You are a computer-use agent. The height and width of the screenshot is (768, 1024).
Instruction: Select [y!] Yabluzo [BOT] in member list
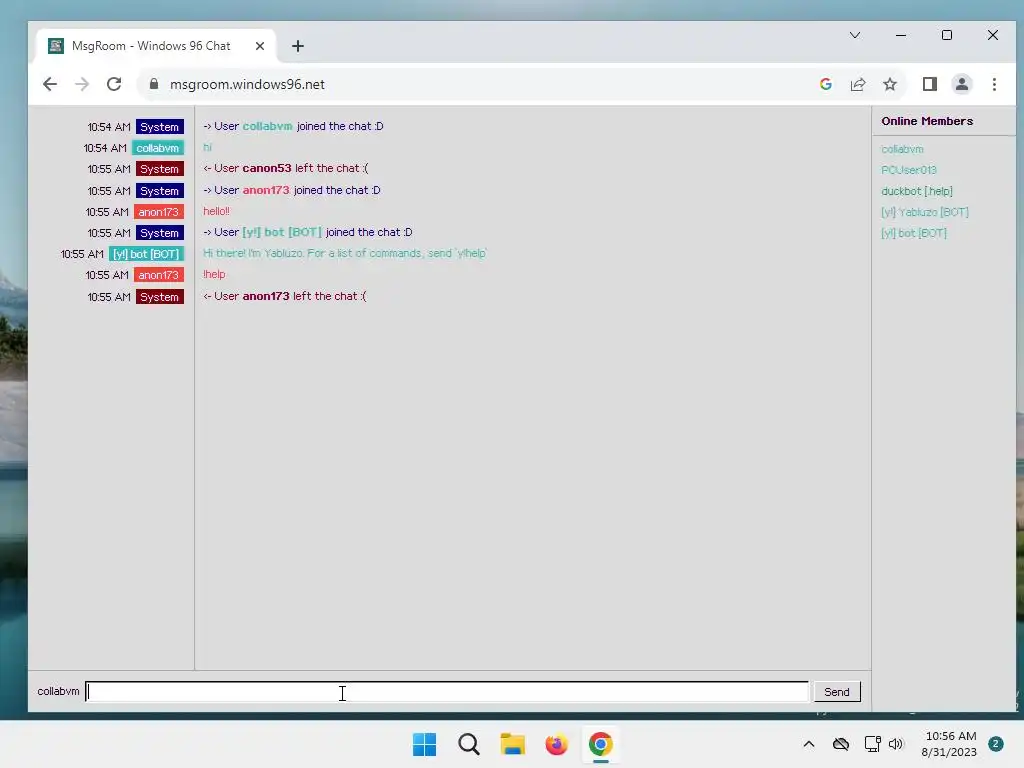tap(924, 212)
